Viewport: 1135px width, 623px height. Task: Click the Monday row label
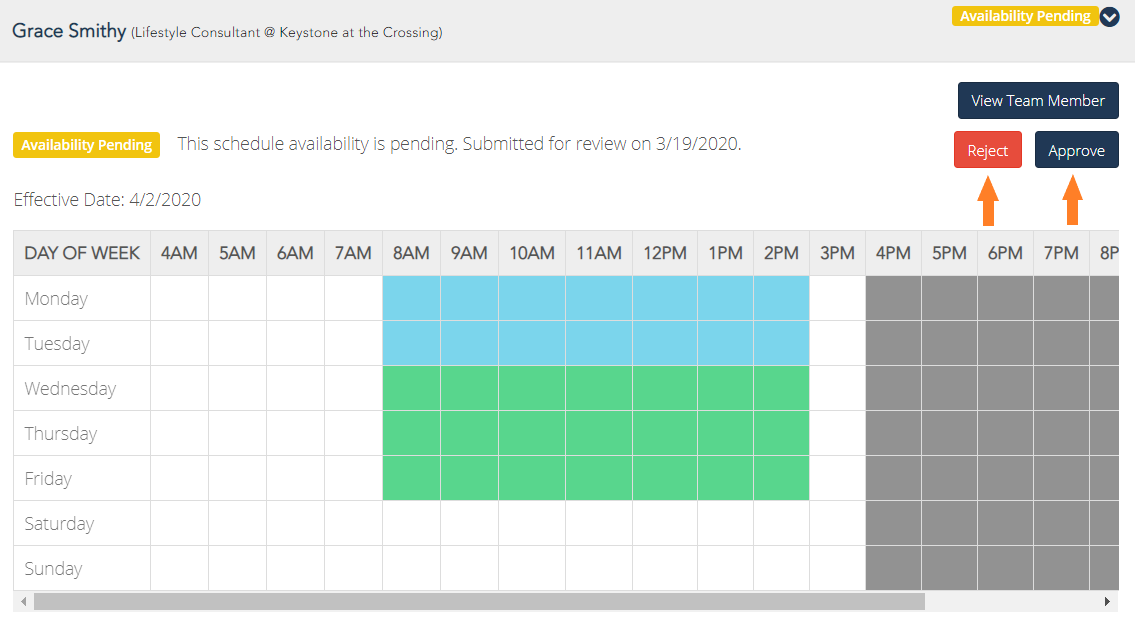[56, 298]
